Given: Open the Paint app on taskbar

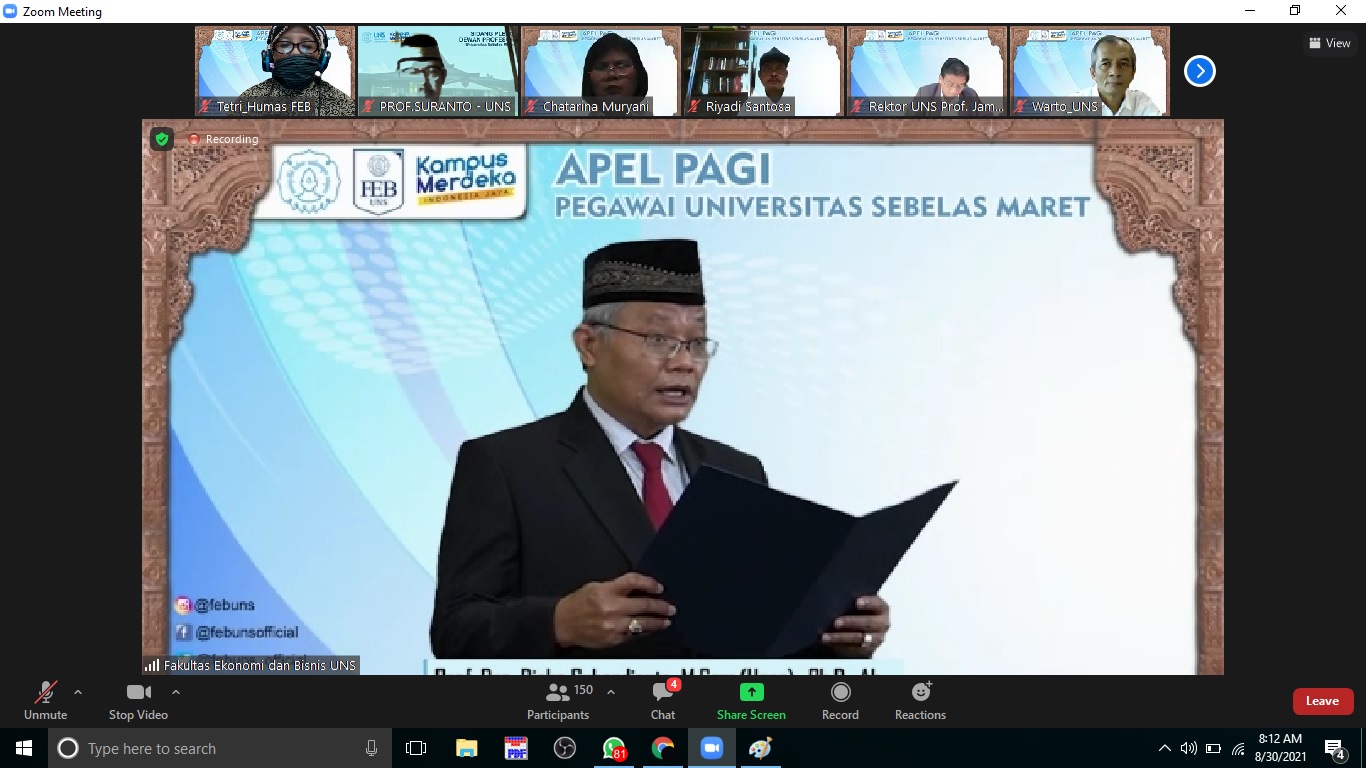Looking at the screenshot, I should [x=760, y=748].
